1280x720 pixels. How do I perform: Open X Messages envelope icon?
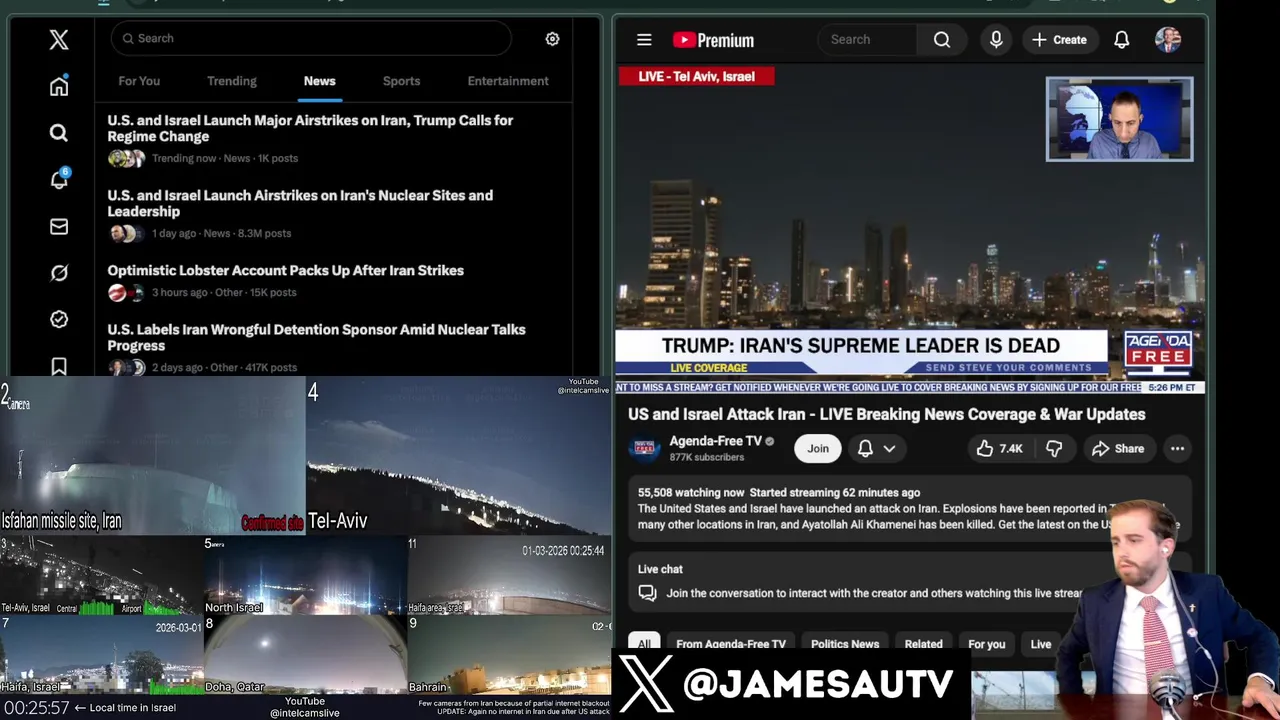(59, 227)
